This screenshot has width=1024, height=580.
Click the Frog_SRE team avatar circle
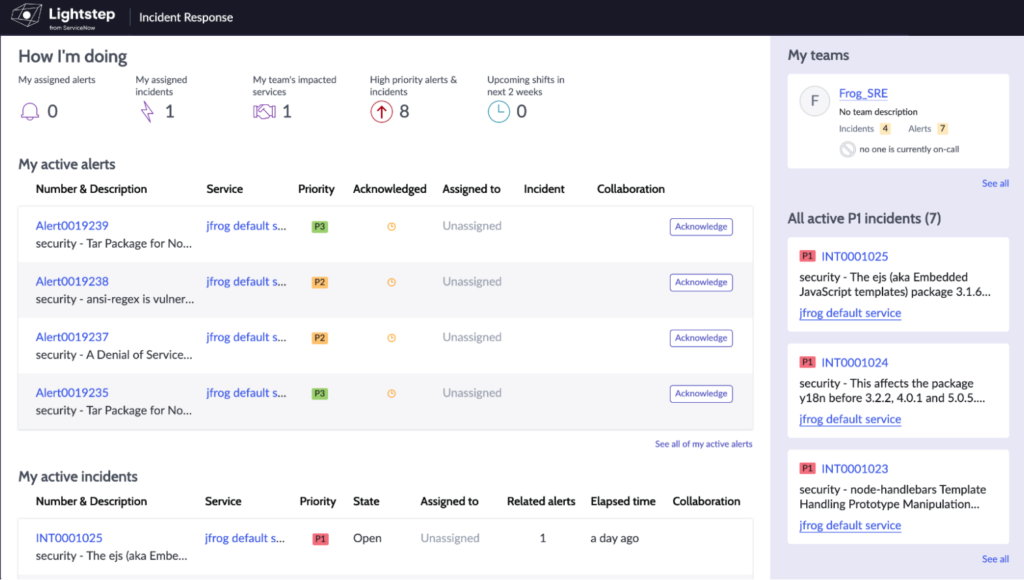pos(815,101)
